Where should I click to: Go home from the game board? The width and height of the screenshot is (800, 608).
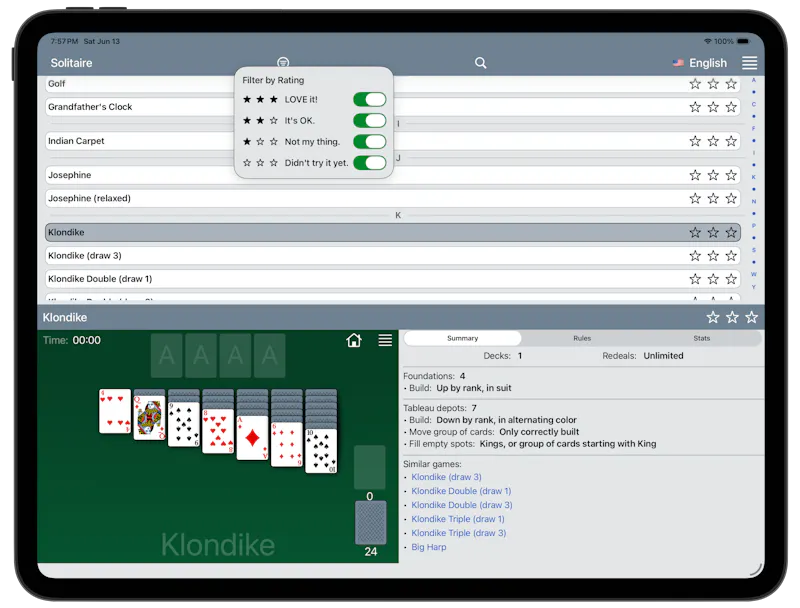point(354,340)
